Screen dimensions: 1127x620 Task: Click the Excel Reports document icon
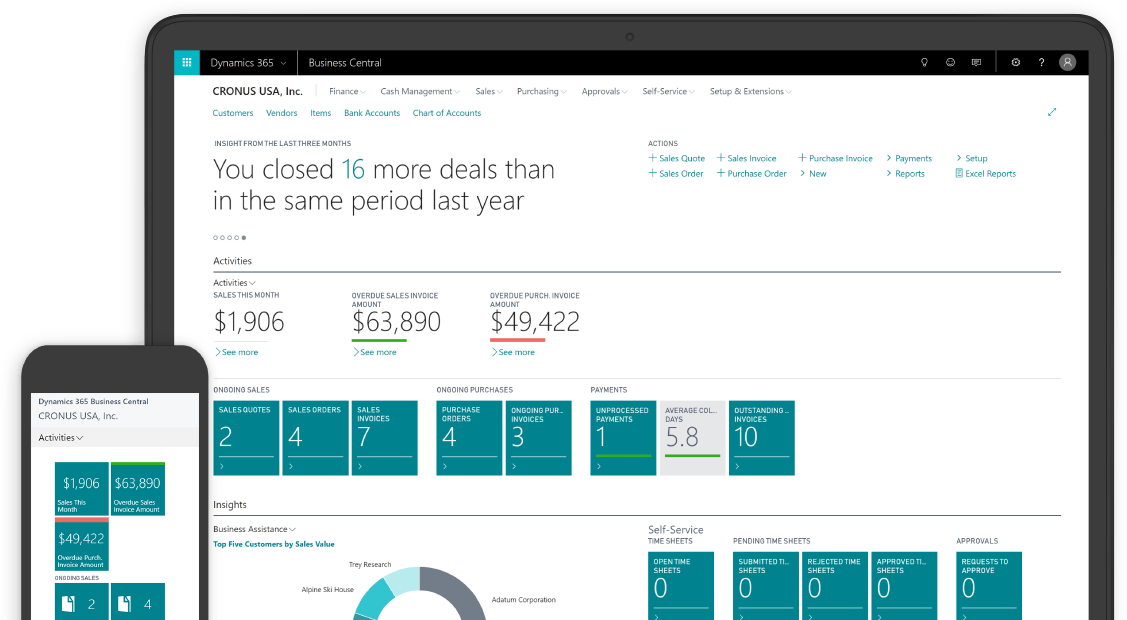[959, 173]
